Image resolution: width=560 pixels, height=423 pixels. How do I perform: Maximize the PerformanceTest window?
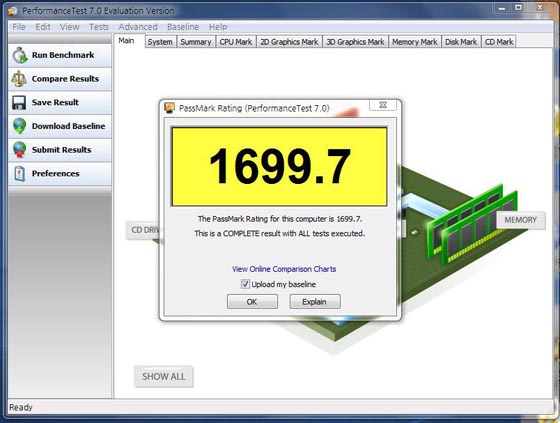[519, 8]
